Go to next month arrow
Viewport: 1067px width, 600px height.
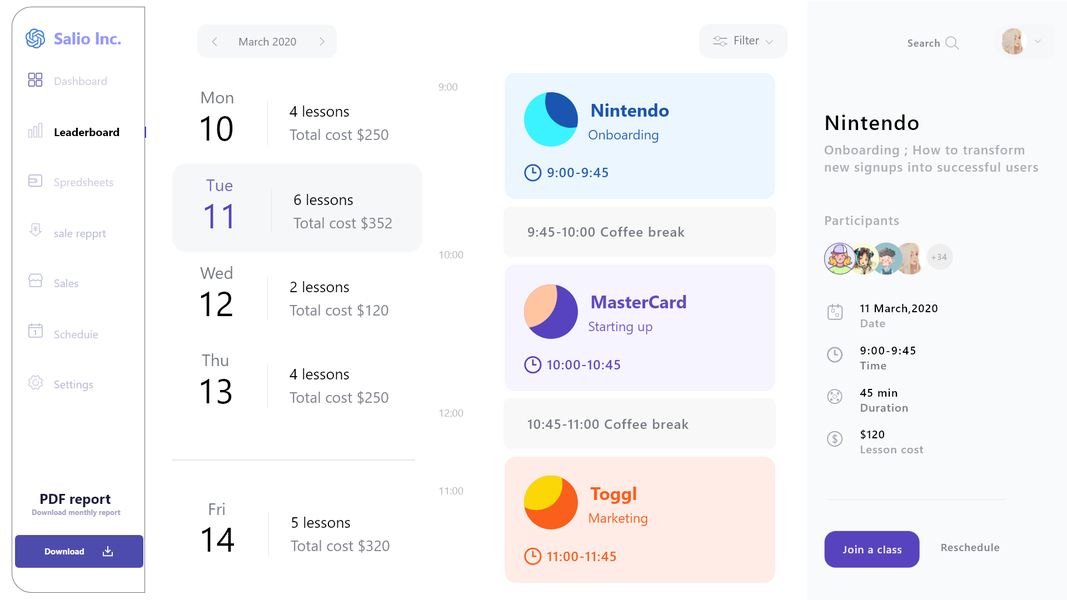pyautogui.click(x=322, y=42)
